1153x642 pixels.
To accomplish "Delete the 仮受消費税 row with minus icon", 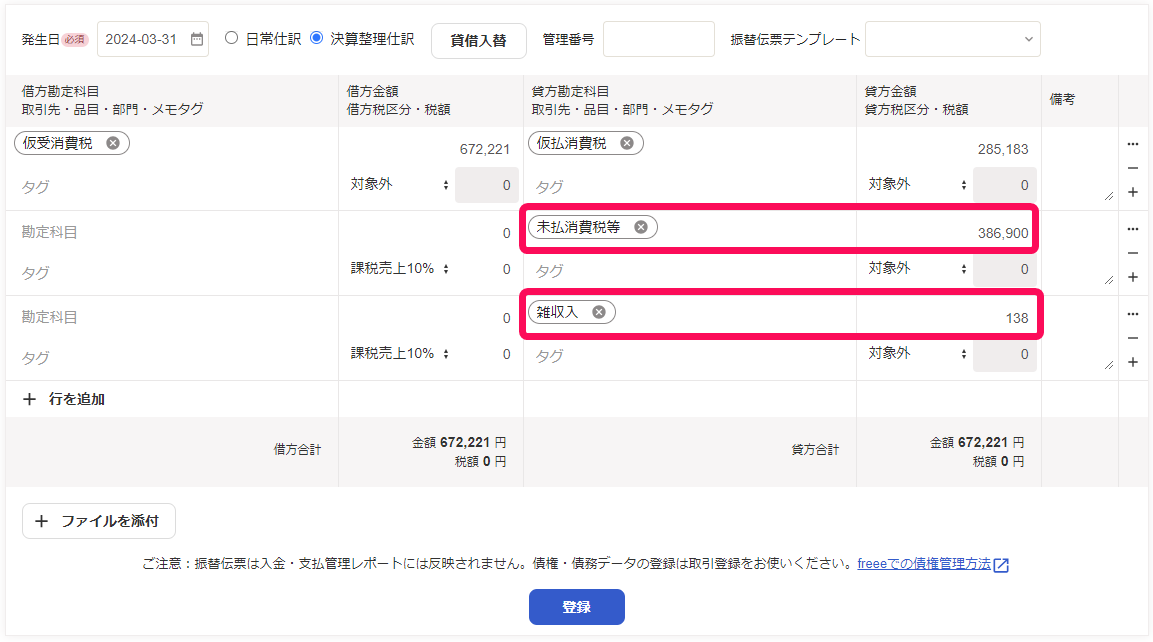I will point(1132,168).
